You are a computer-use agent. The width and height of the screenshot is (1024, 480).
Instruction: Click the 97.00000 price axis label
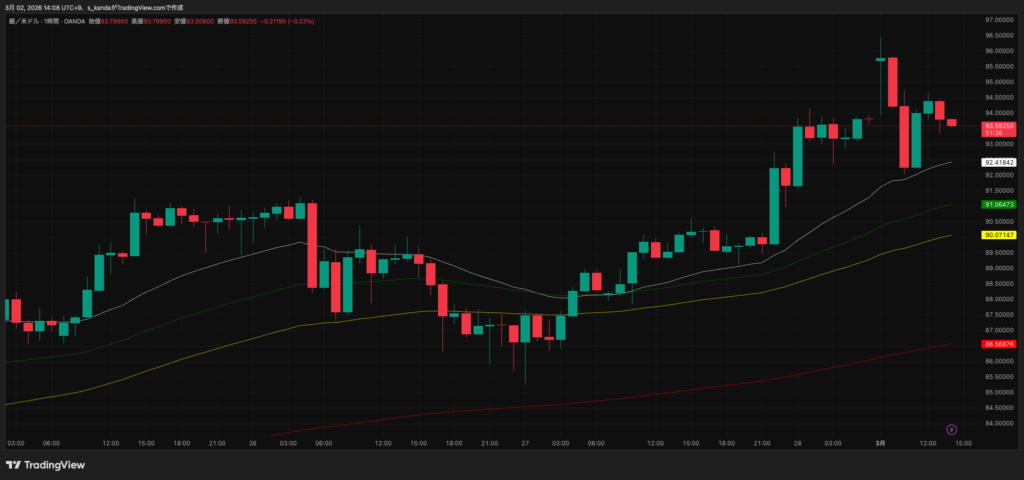(x=998, y=20)
